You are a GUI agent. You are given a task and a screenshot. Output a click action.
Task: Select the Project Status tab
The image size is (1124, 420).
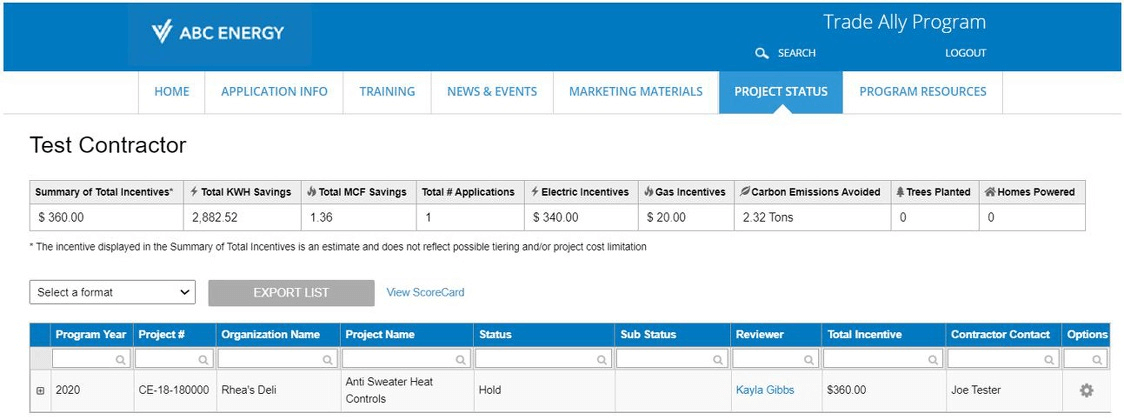point(781,92)
